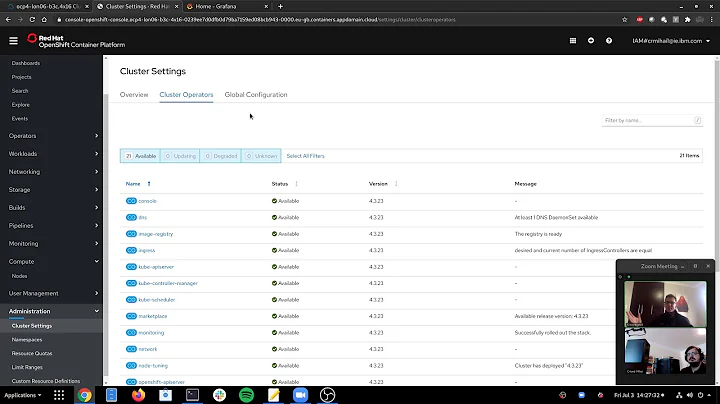Open the sticky notes app in taskbar
Image resolution: width=720 pixels, height=404 pixels.
[274, 395]
